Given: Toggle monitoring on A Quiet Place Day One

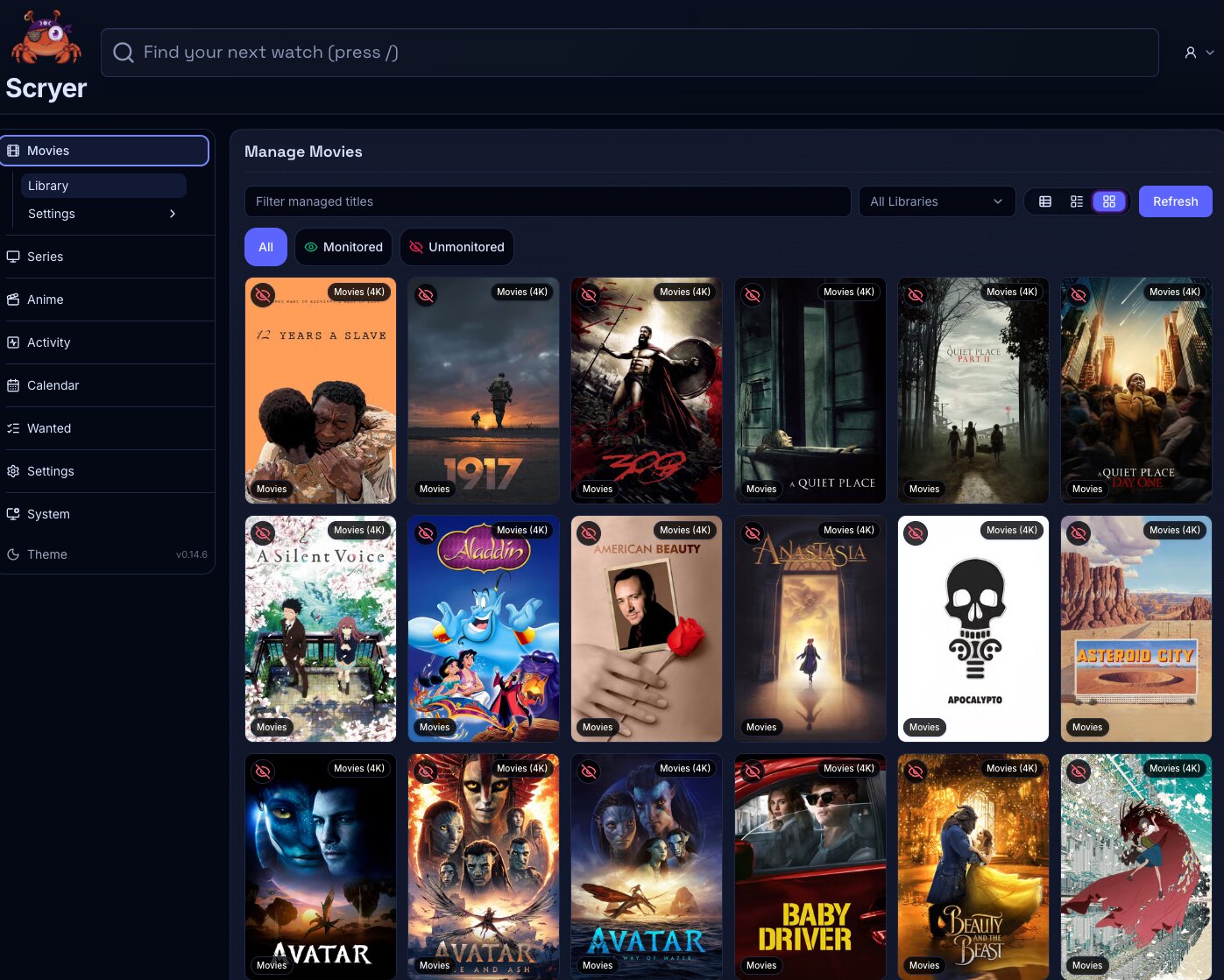Looking at the screenshot, I should [x=1079, y=295].
